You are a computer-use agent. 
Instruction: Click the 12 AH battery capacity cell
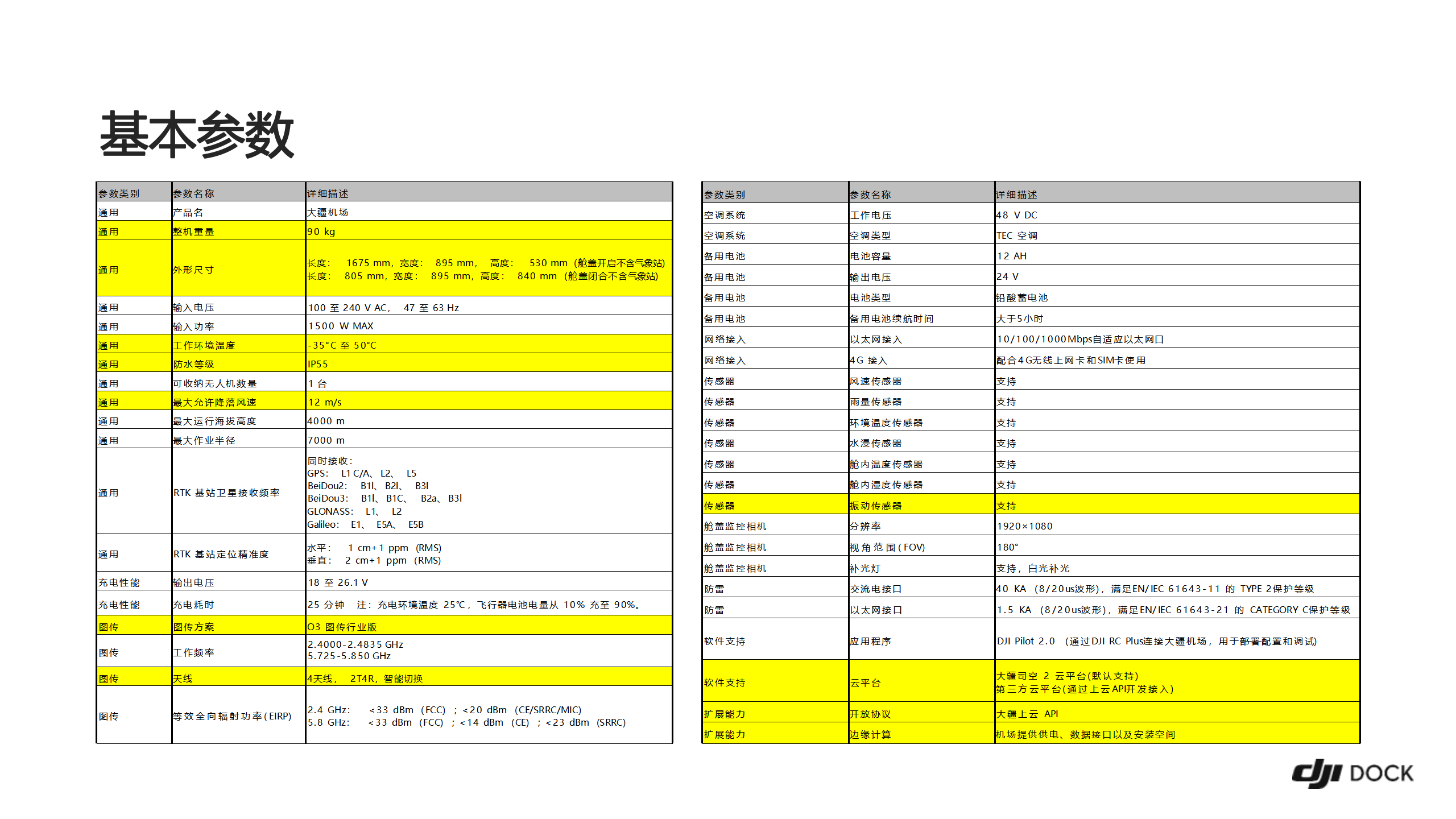click(1177, 255)
